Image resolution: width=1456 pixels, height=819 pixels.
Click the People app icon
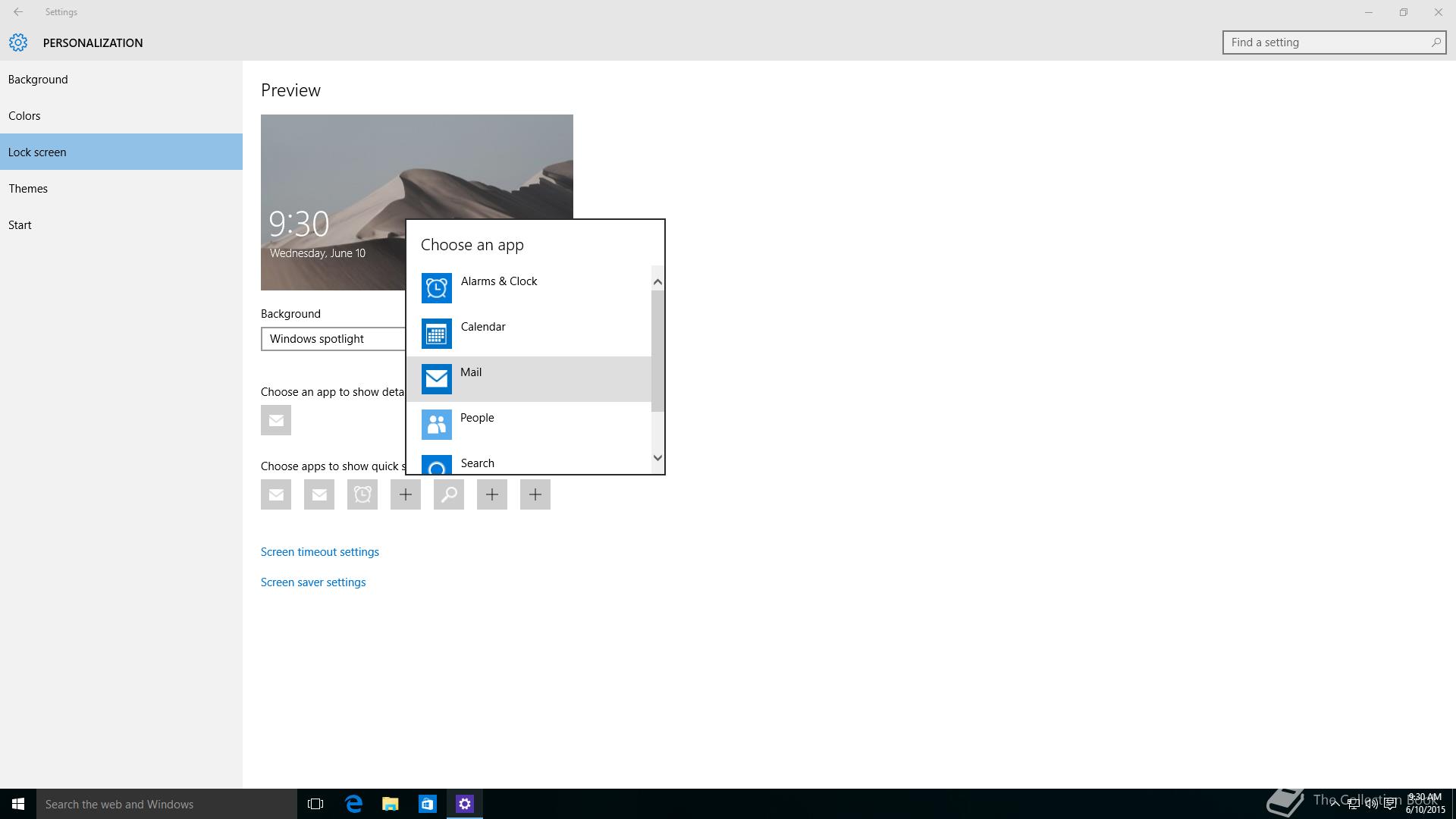tap(436, 425)
